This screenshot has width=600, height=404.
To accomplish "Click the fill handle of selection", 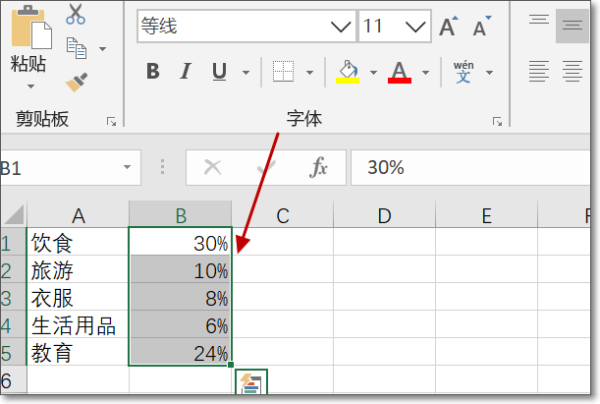I will 231,365.
